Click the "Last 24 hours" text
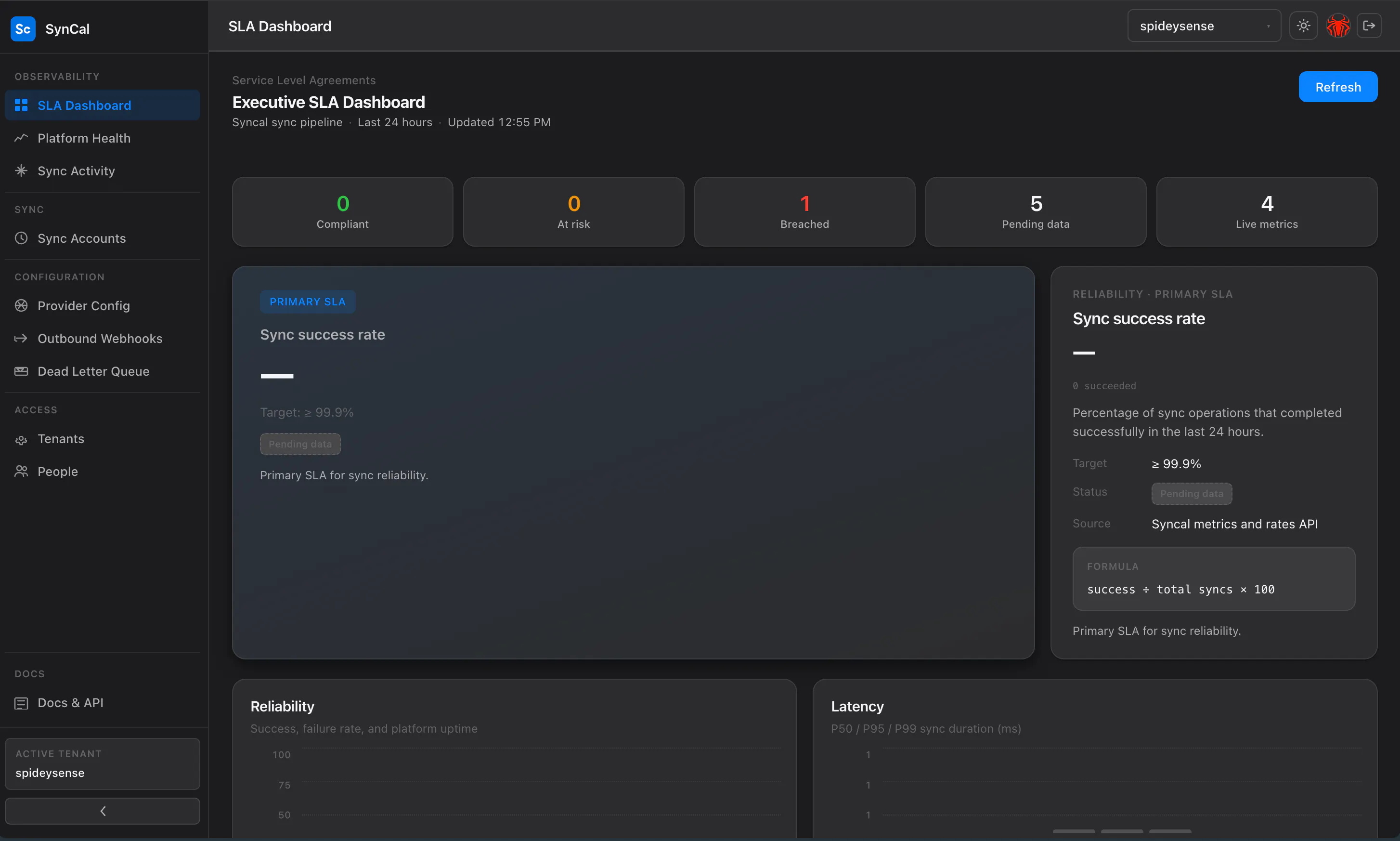 395,122
